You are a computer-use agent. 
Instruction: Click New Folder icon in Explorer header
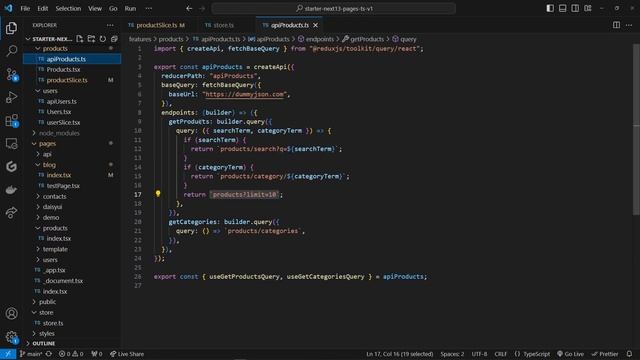coord(91,39)
